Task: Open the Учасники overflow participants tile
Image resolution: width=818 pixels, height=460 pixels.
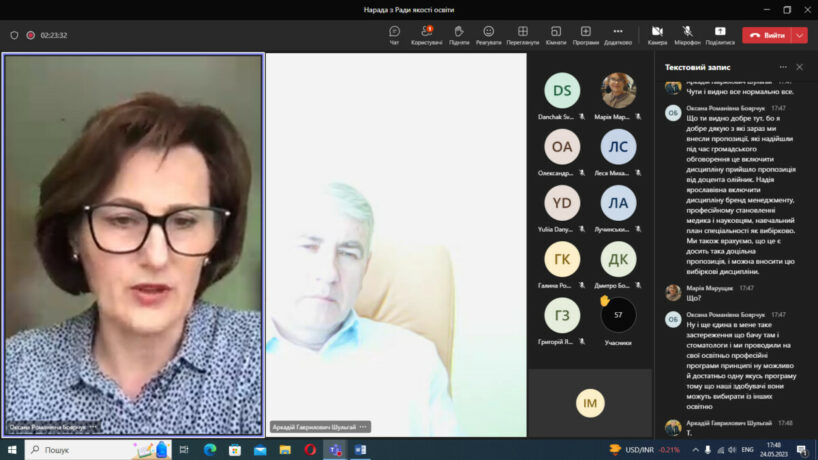Action: point(618,316)
